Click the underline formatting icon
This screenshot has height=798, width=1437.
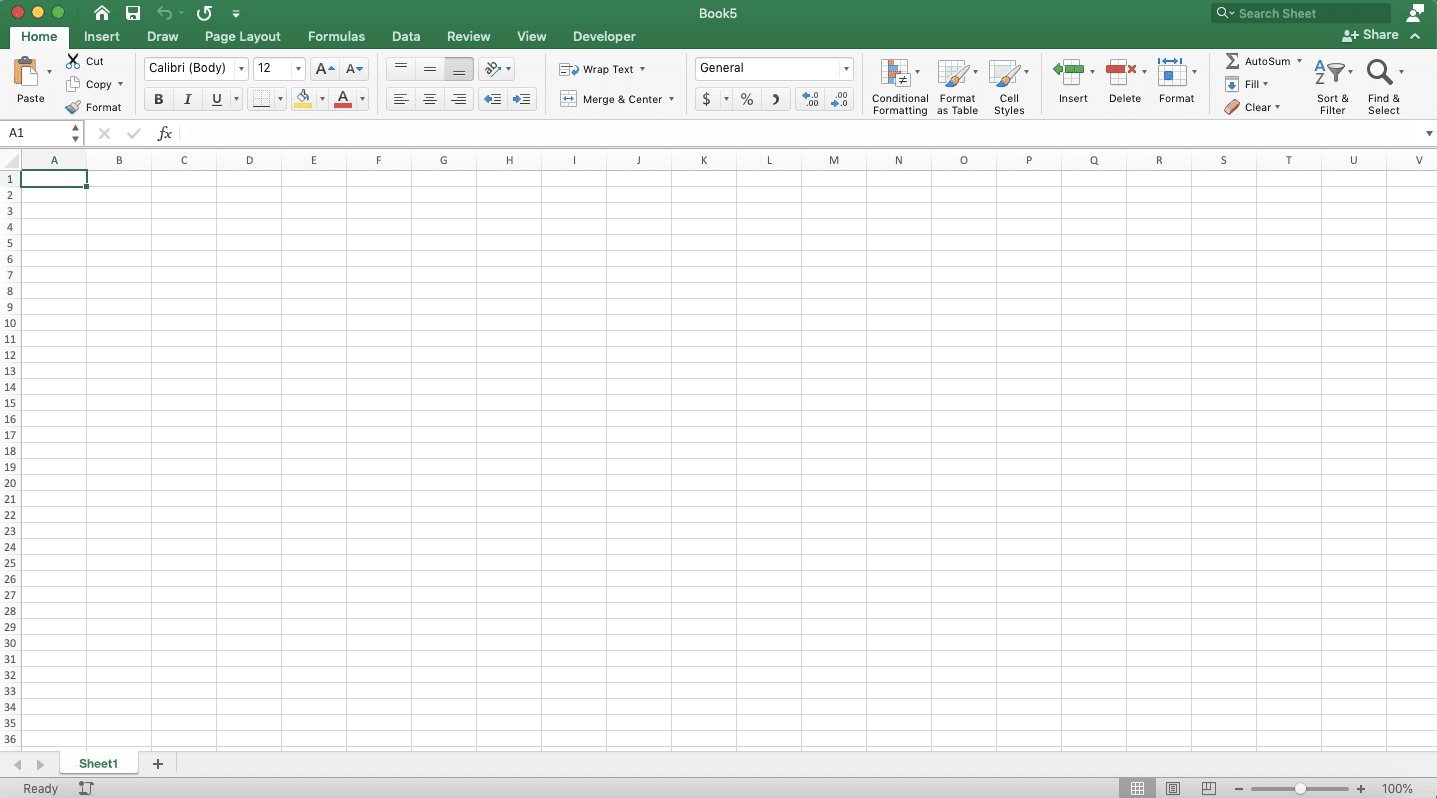tap(215, 99)
